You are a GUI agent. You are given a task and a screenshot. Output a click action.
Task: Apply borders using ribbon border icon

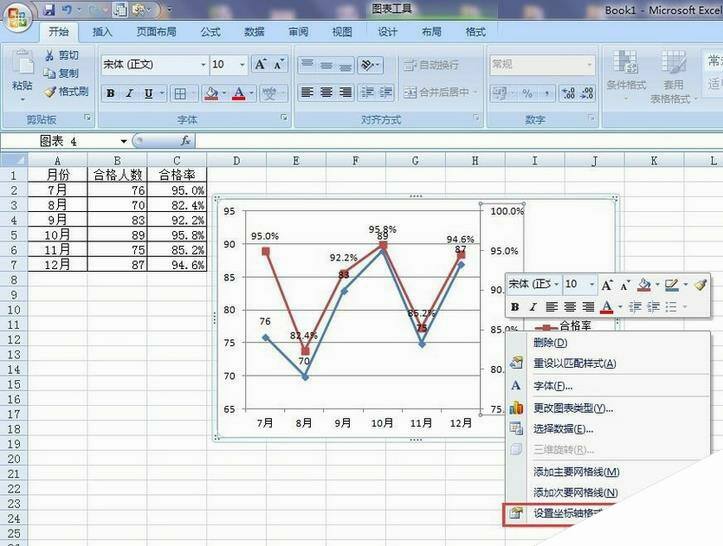pos(180,94)
